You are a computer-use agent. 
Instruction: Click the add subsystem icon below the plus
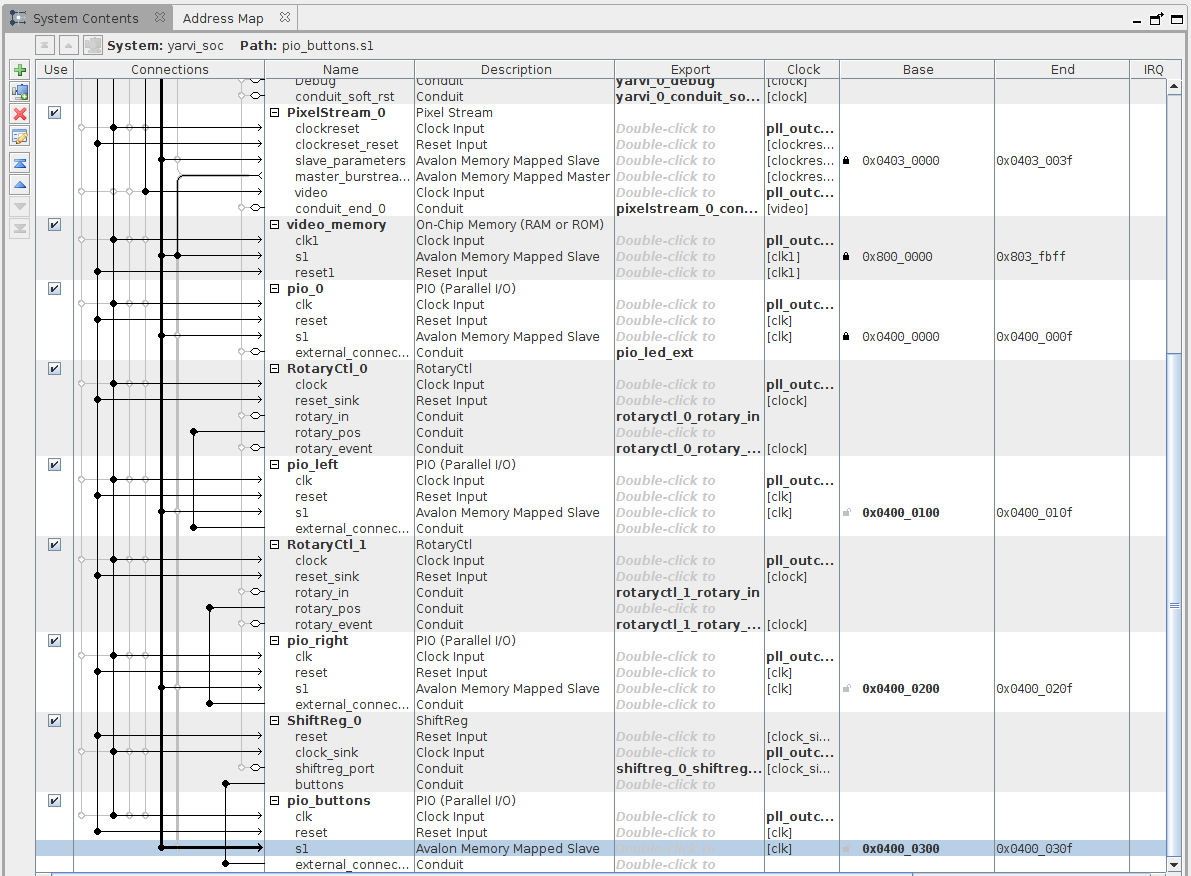click(x=20, y=93)
